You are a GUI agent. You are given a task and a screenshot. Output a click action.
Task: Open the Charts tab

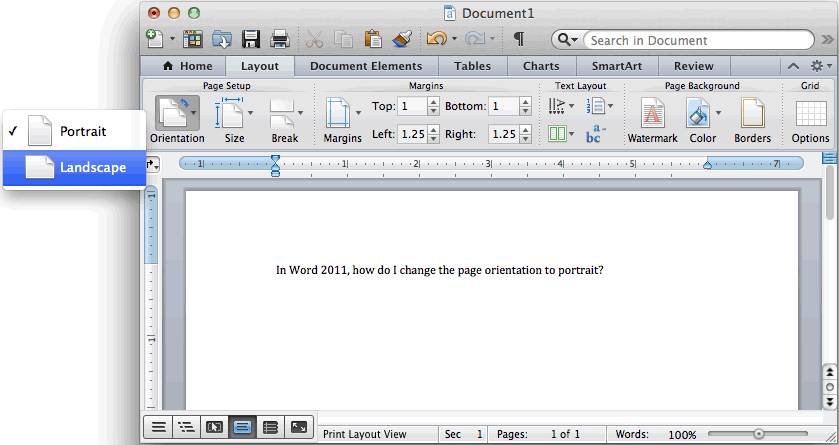541,66
